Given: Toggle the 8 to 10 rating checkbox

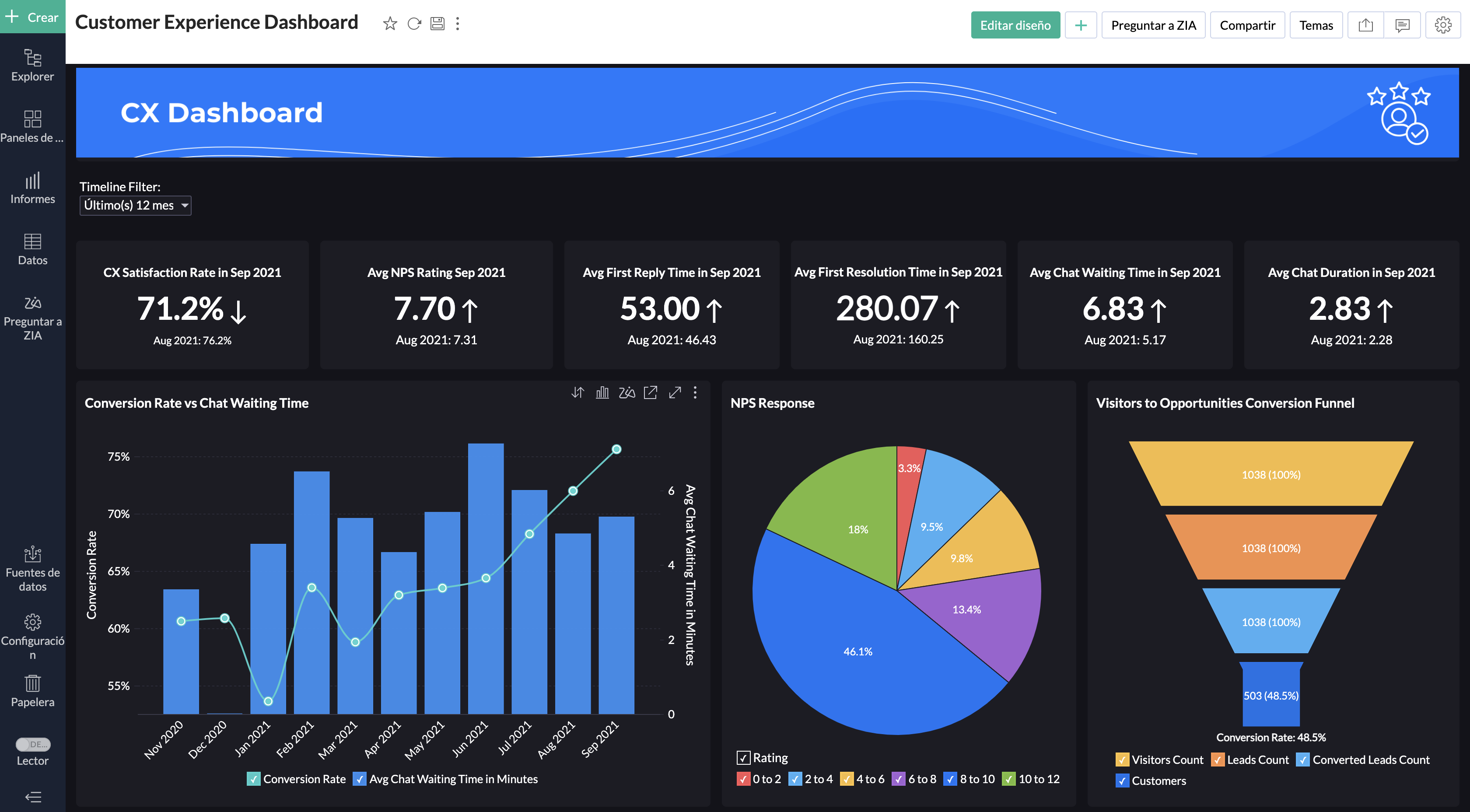Looking at the screenshot, I should [x=950, y=779].
